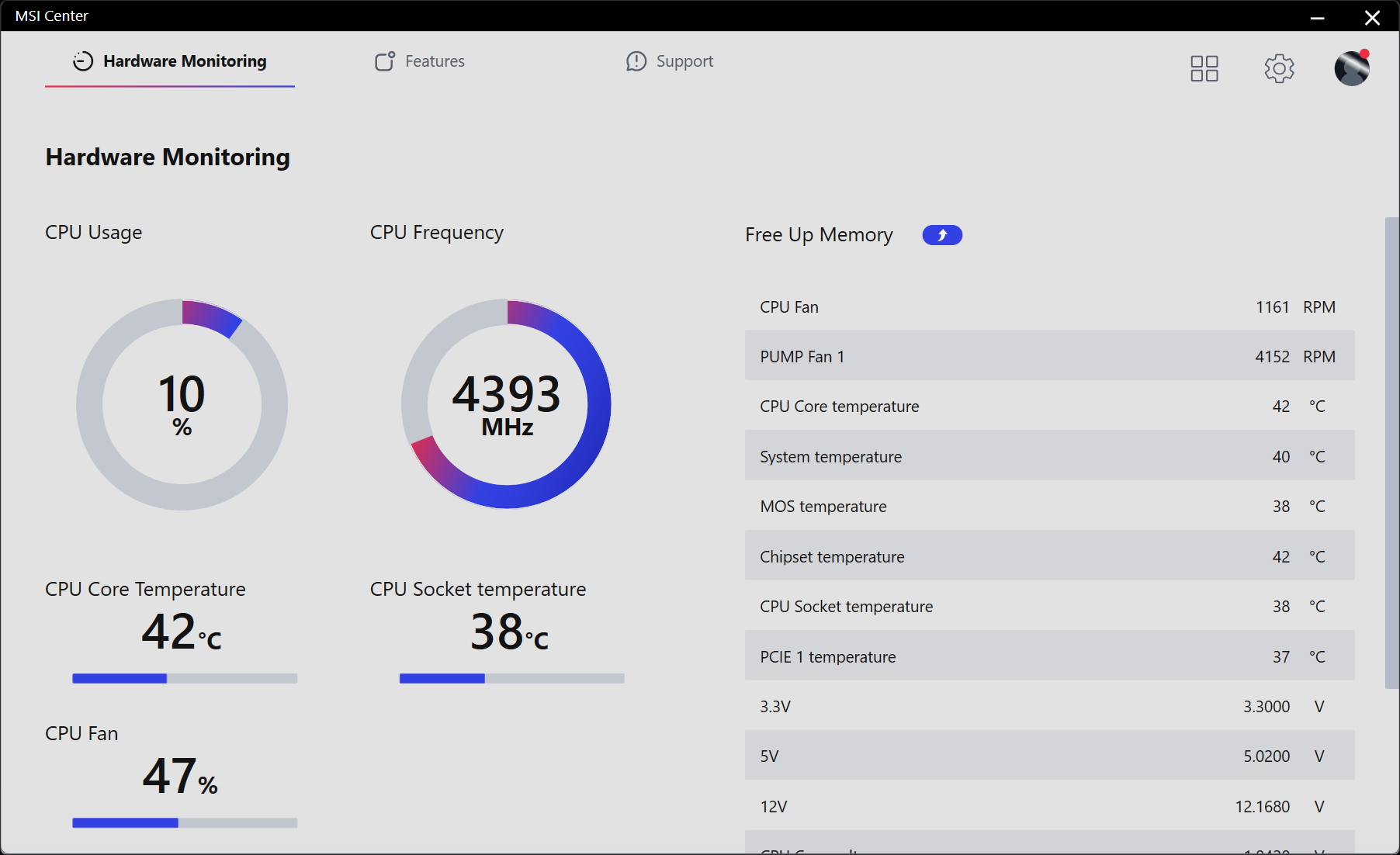The image size is (1400, 855).
Task: Select the Chipset temperature row
Action: 1050,556
